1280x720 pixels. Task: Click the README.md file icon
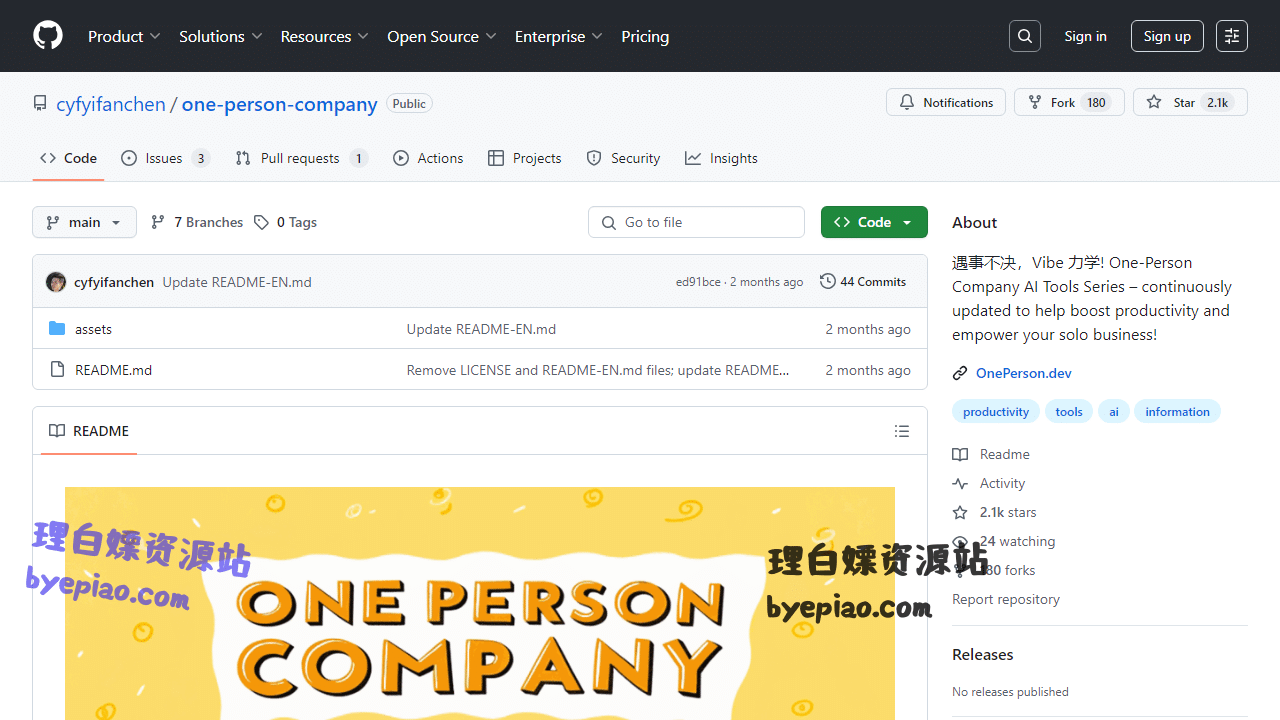[x=57, y=370]
